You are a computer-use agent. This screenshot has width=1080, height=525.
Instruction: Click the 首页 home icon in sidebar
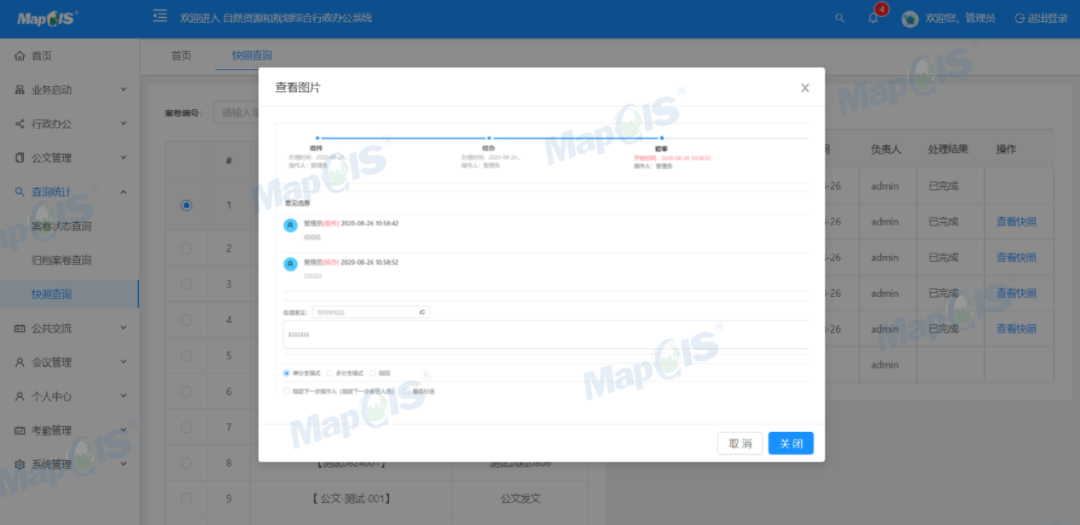19,56
